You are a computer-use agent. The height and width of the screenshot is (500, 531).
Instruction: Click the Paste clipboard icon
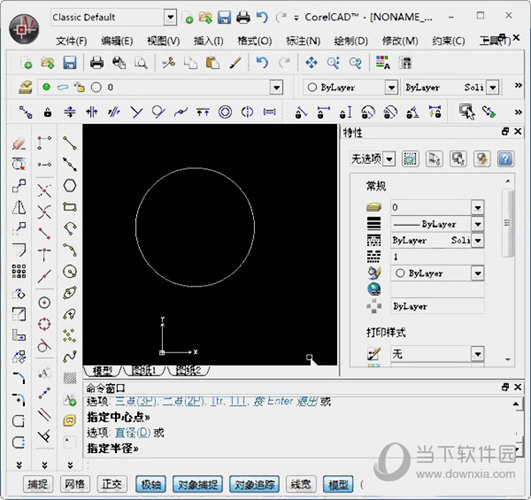click(212, 63)
